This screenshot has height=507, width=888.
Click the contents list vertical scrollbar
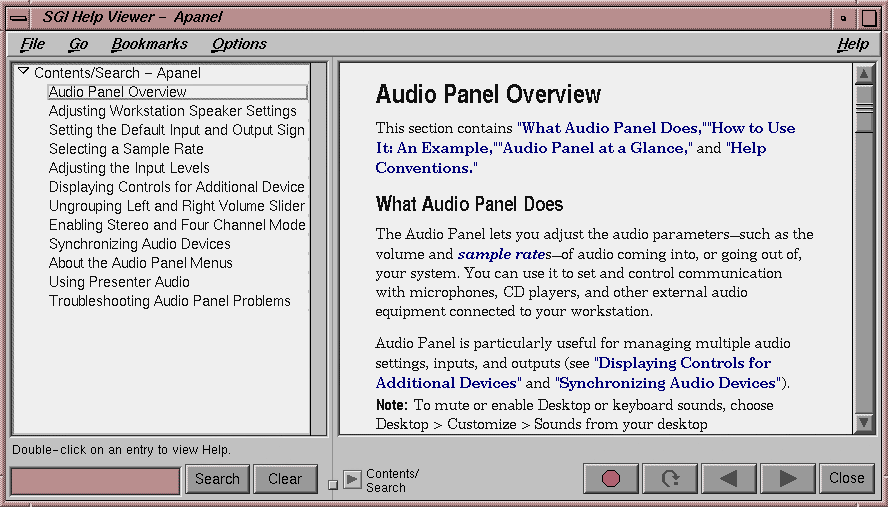coord(319,249)
